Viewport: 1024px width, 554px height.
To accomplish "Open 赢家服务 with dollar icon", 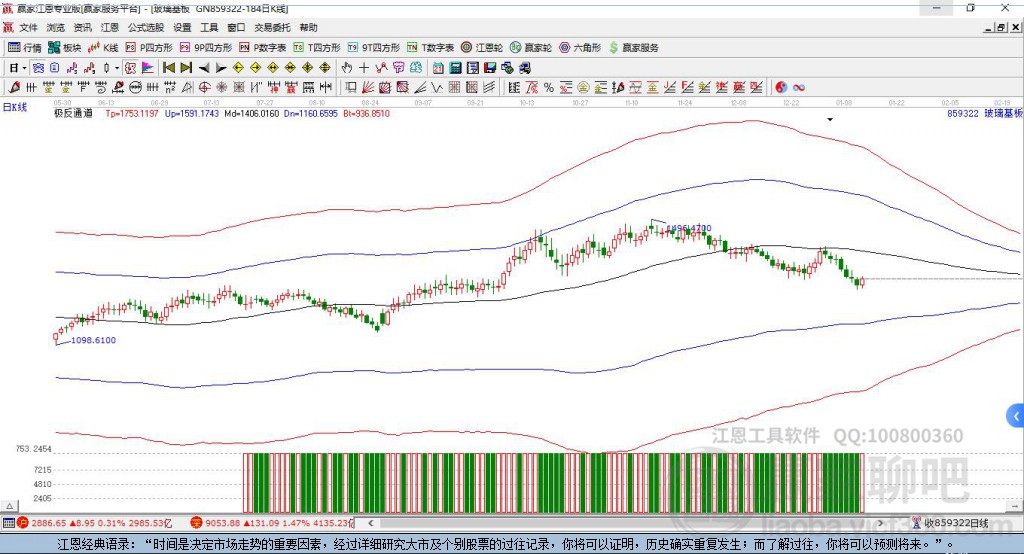I will [634, 48].
